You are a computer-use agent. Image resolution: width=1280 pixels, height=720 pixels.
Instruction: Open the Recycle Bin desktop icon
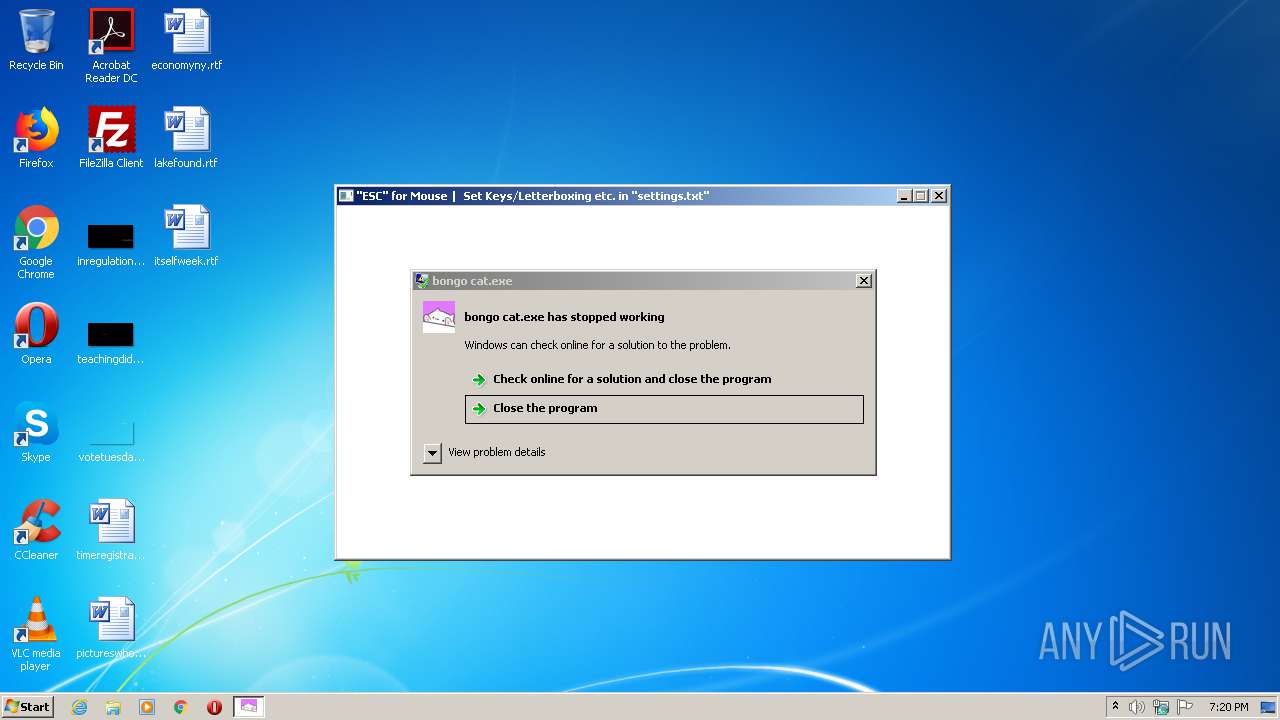coord(36,41)
